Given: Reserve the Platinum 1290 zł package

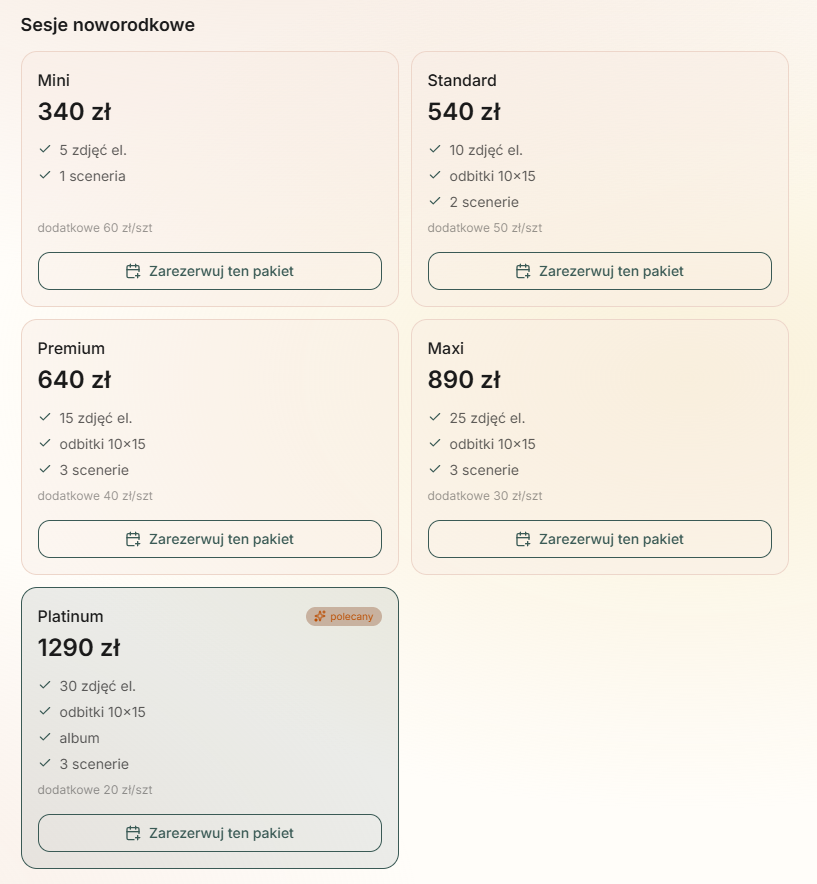Looking at the screenshot, I should tap(210, 833).
